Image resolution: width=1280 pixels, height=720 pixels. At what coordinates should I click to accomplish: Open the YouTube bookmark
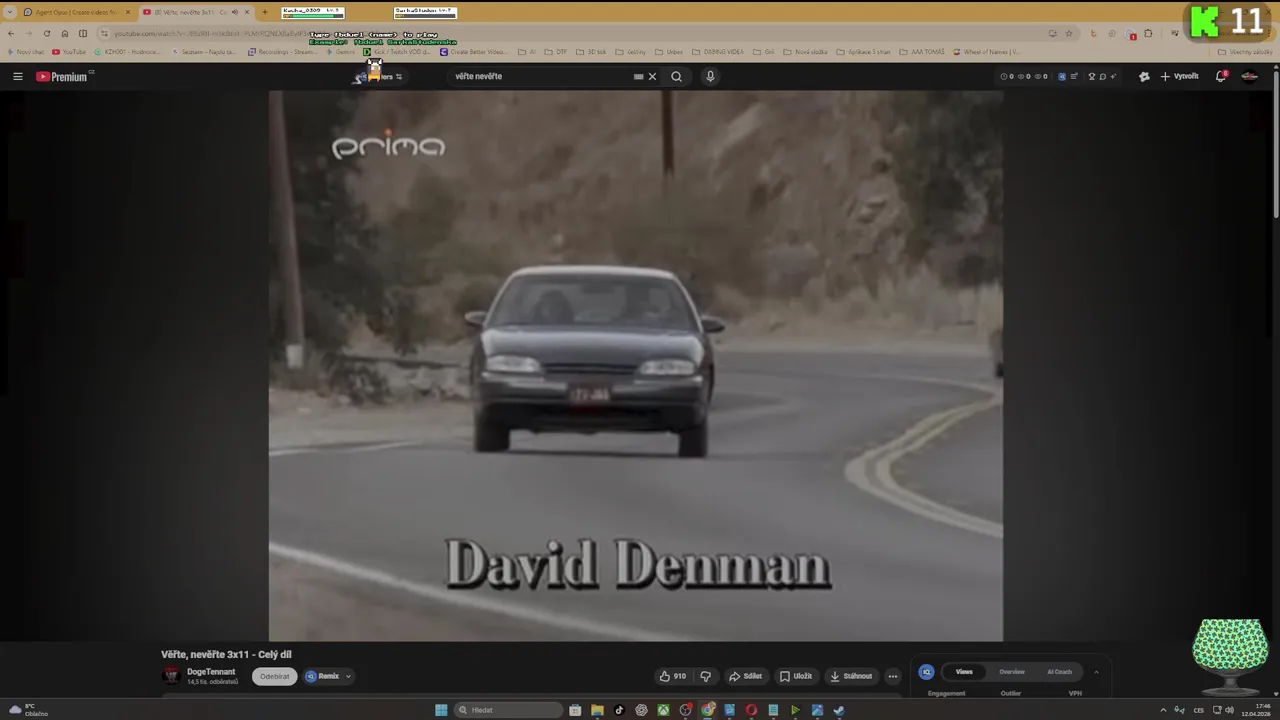pyautogui.click(x=69, y=52)
